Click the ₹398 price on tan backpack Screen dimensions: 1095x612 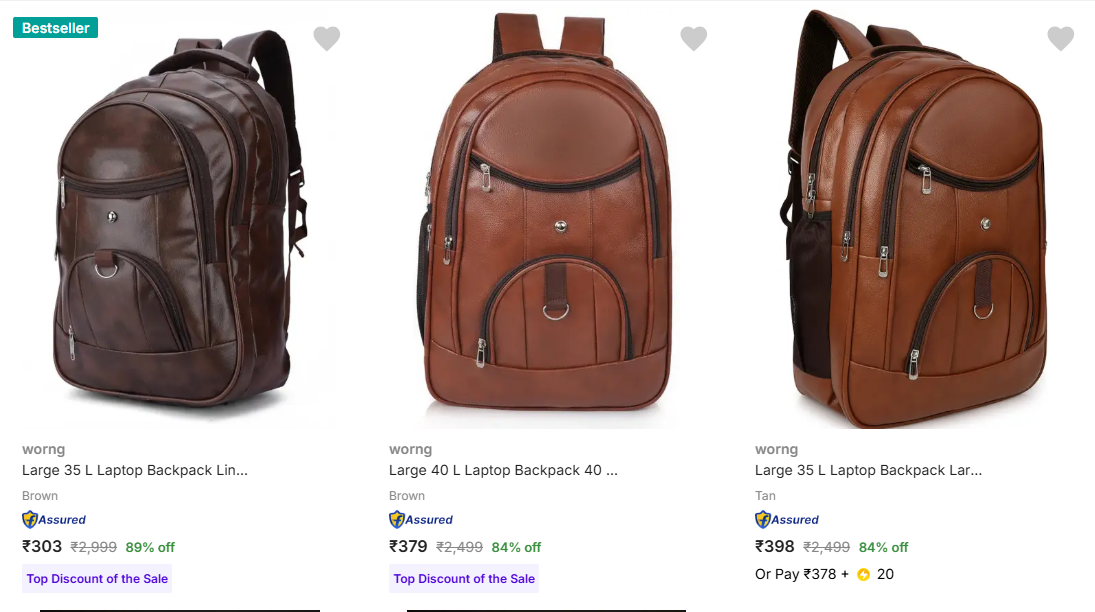tap(775, 547)
